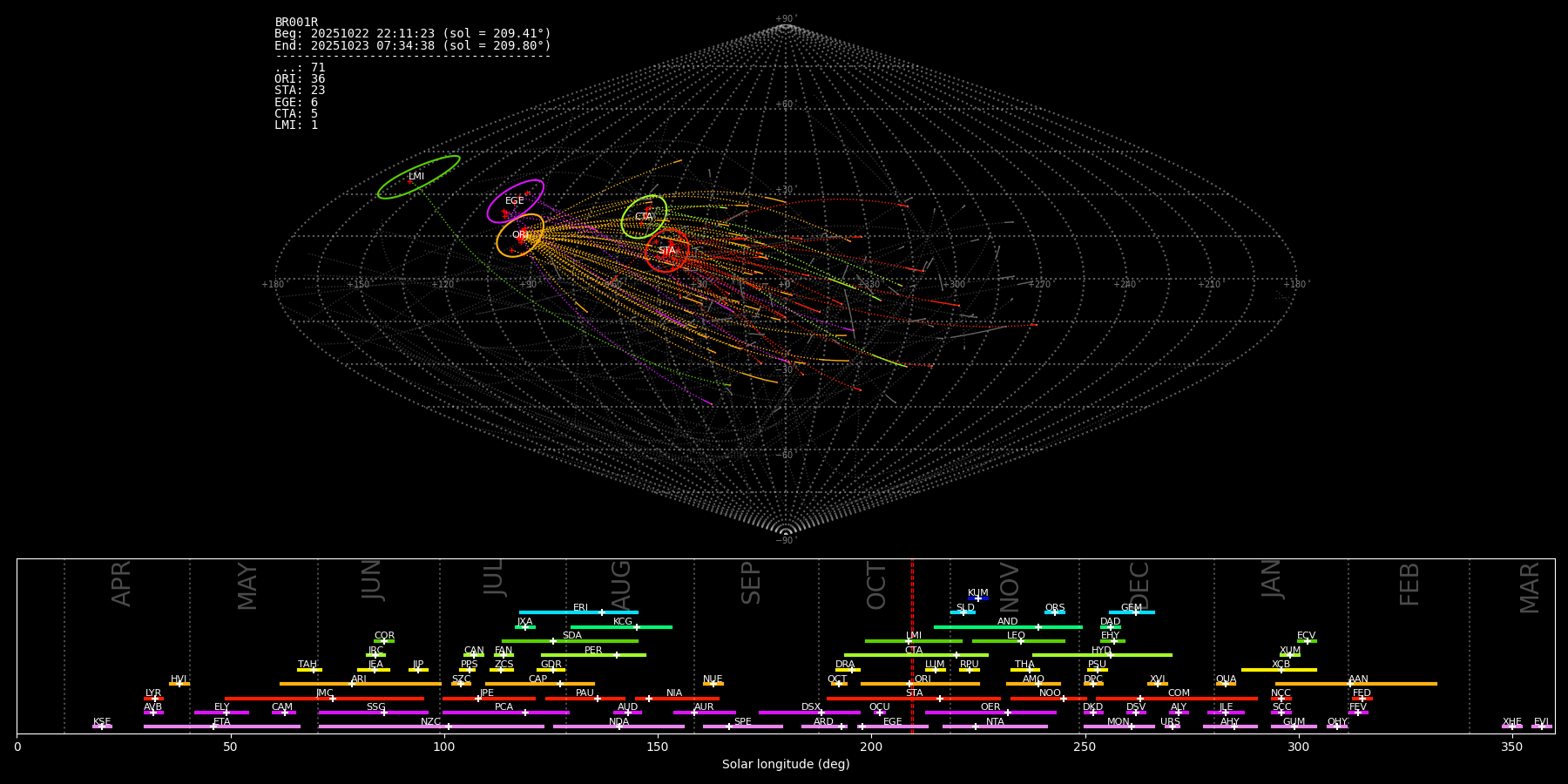The height and width of the screenshot is (784, 1568).
Task: Select the 'EGE: 6' count in legend
Action: [x=296, y=102]
